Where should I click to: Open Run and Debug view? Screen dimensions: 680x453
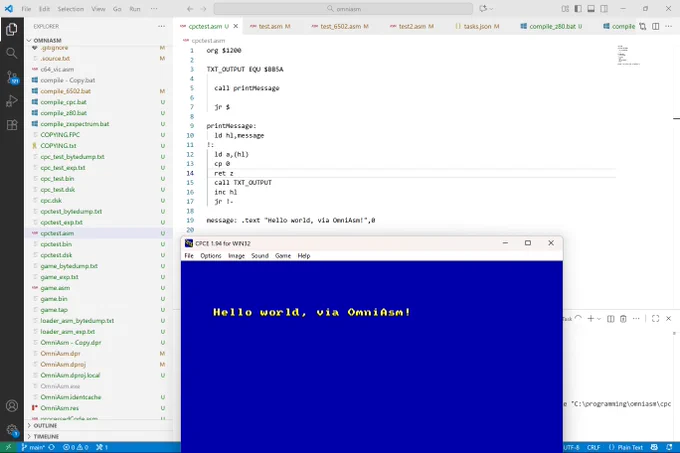click(12, 101)
